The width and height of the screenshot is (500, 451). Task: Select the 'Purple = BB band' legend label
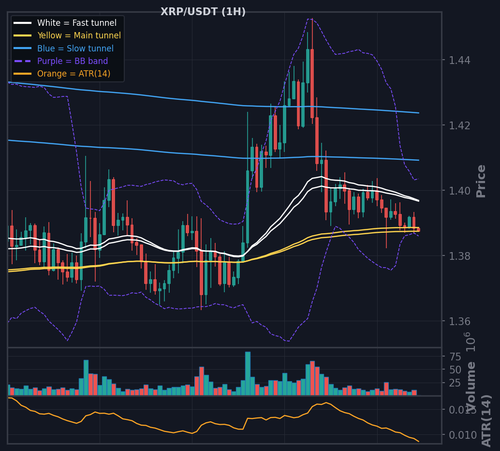point(73,61)
